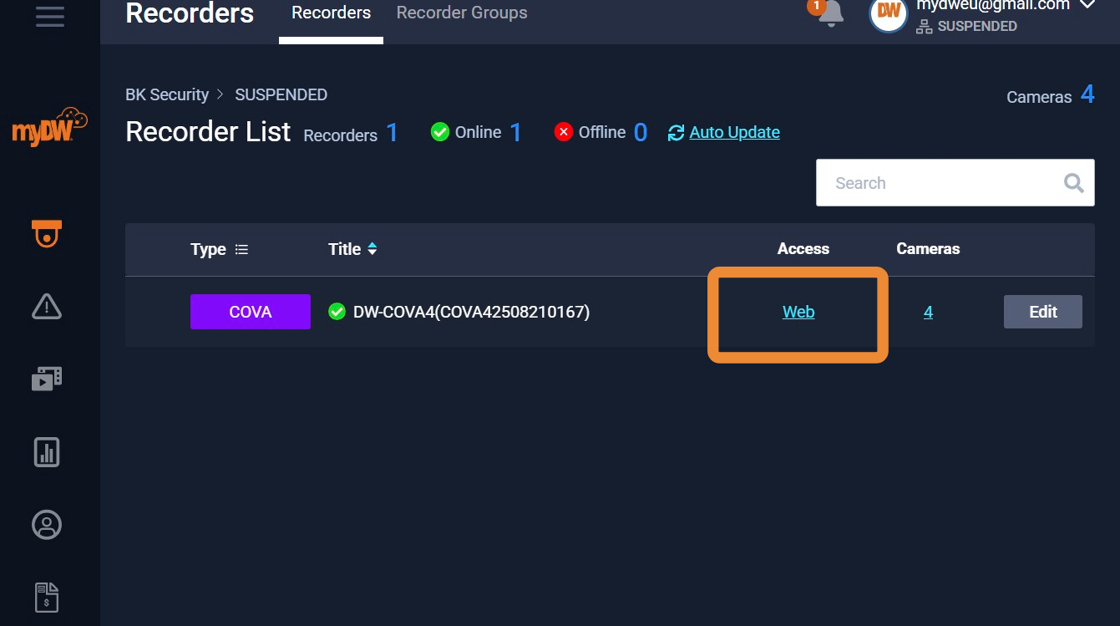Click BK Security breadcrumb
The image size is (1120, 626).
point(167,94)
